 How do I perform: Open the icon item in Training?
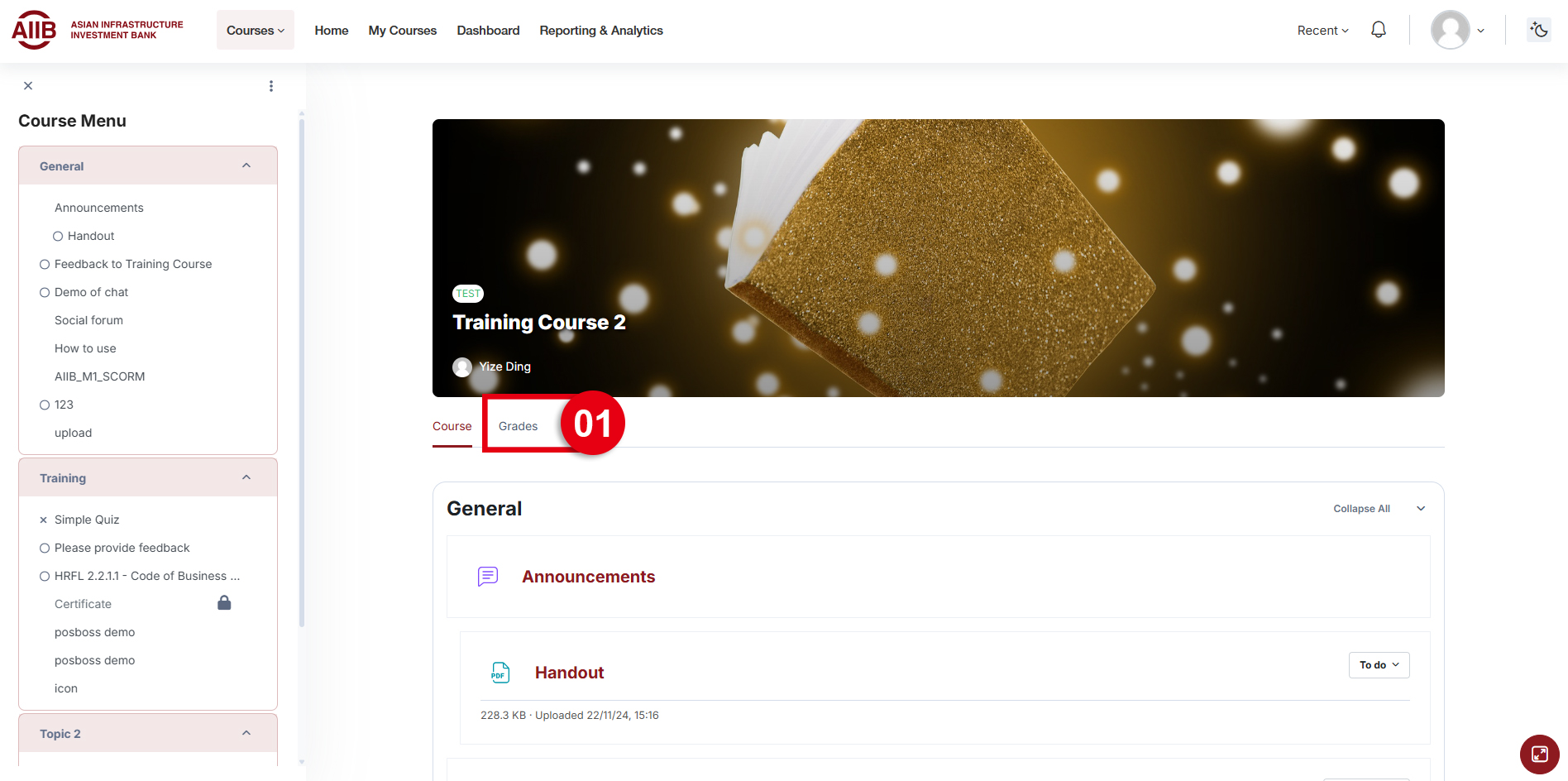coord(66,688)
